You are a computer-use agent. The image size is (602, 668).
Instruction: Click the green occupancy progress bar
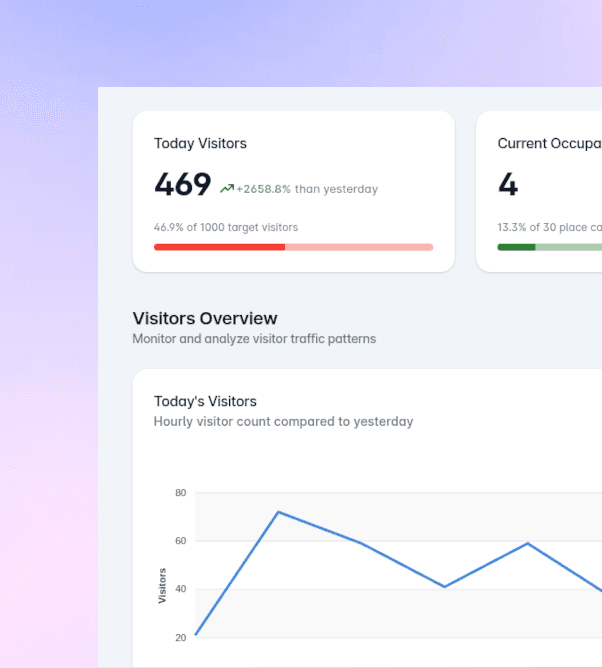(549, 246)
